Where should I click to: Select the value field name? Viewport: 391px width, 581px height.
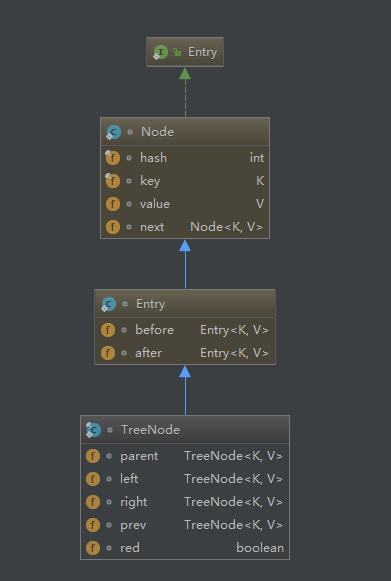coord(155,204)
